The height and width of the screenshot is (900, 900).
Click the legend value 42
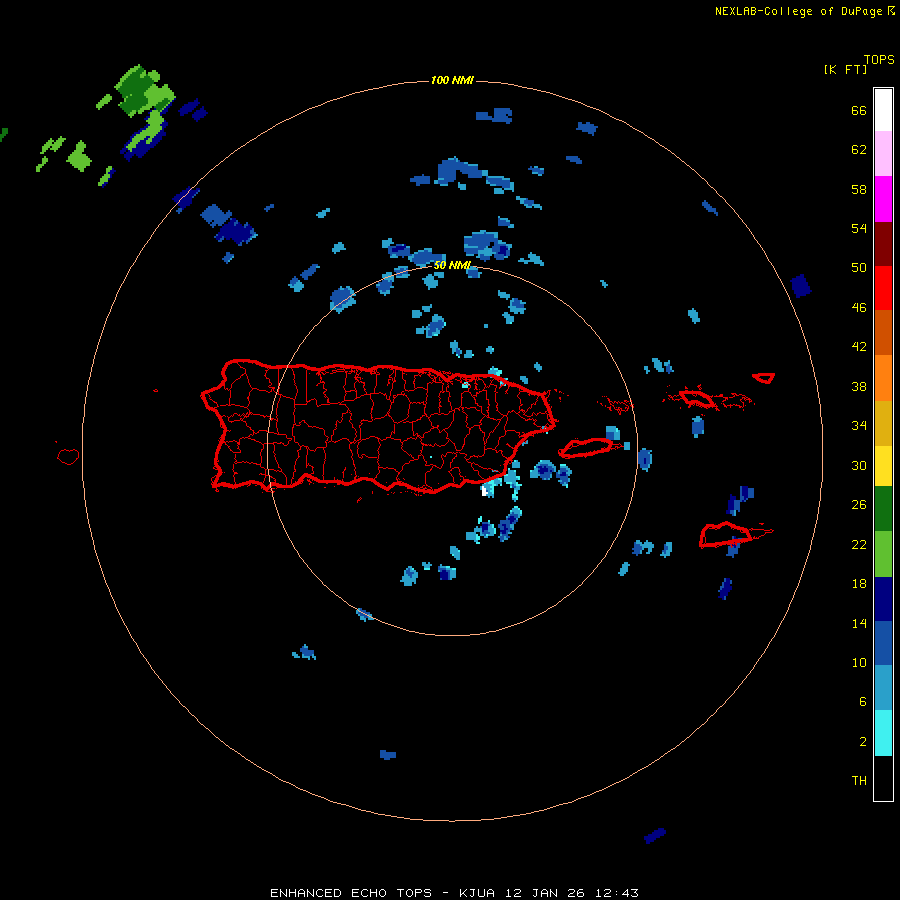859,347
